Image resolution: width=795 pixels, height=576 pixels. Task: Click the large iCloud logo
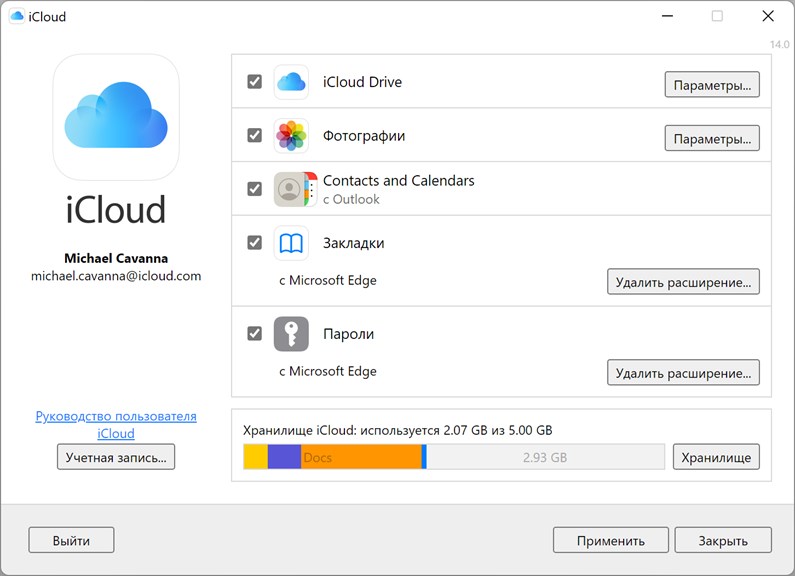(x=116, y=116)
